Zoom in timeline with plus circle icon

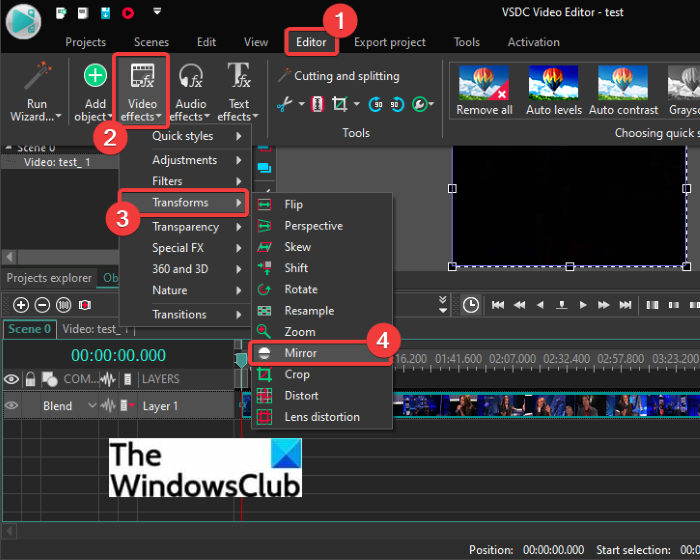21,305
